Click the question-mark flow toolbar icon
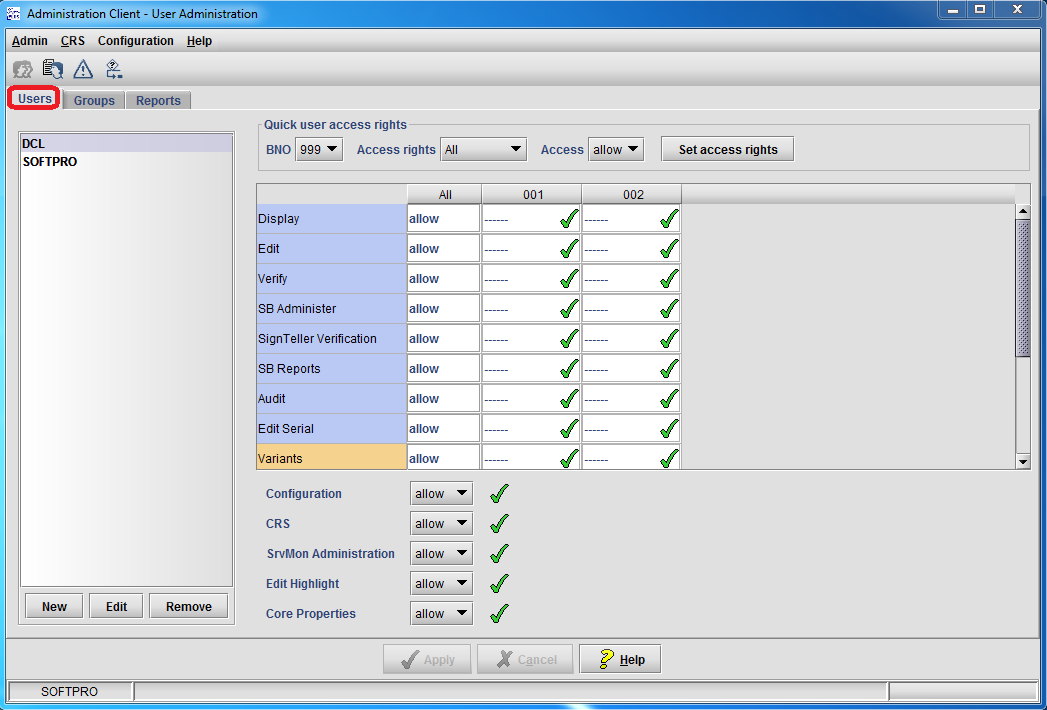The width and height of the screenshot is (1047, 710). 114,69
